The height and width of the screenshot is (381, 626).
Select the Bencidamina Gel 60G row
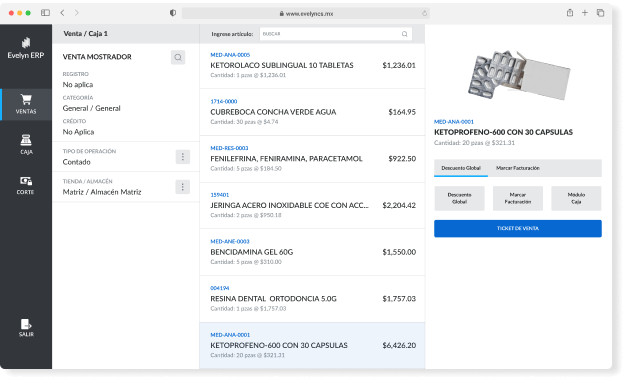point(312,252)
